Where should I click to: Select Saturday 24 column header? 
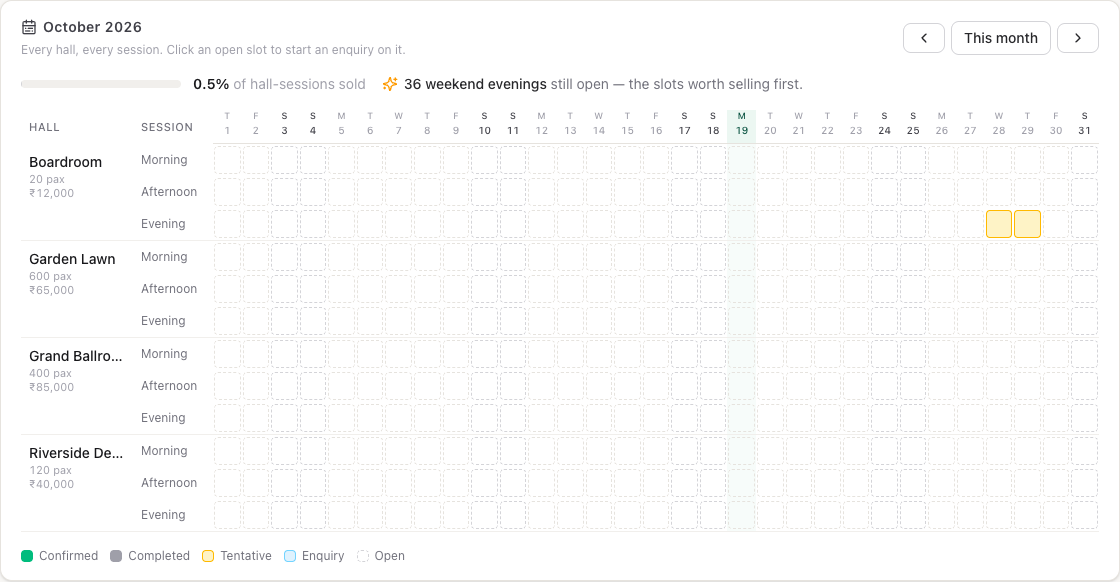884,124
